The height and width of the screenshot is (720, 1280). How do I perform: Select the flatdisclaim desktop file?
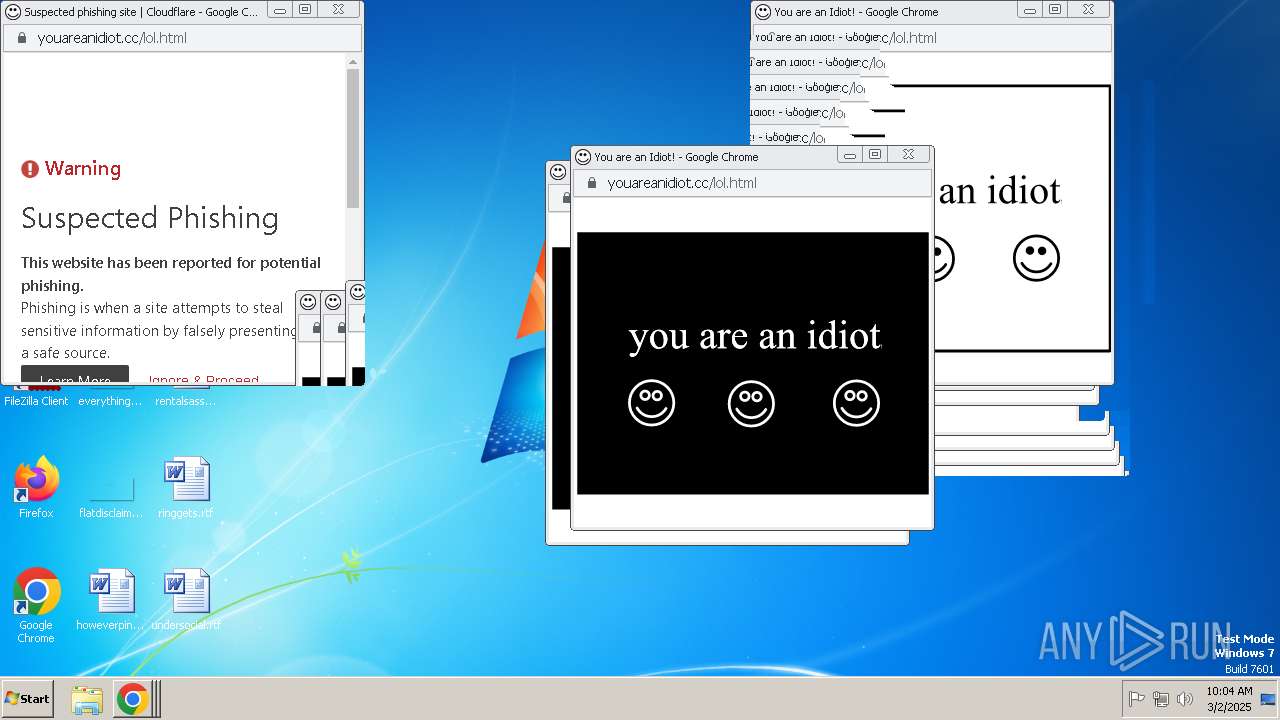tap(111, 490)
